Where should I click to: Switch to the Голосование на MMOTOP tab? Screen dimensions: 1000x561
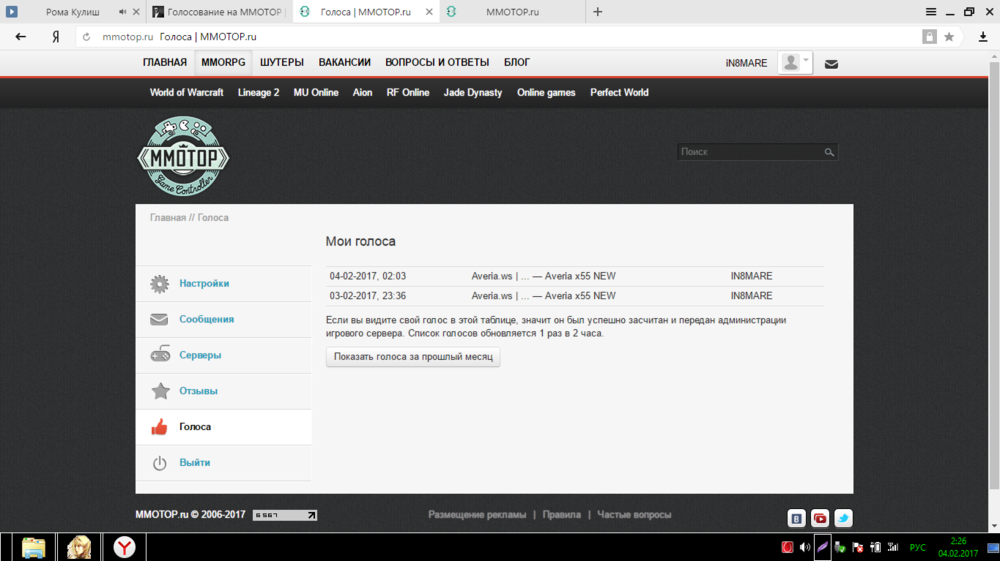(x=218, y=12)
